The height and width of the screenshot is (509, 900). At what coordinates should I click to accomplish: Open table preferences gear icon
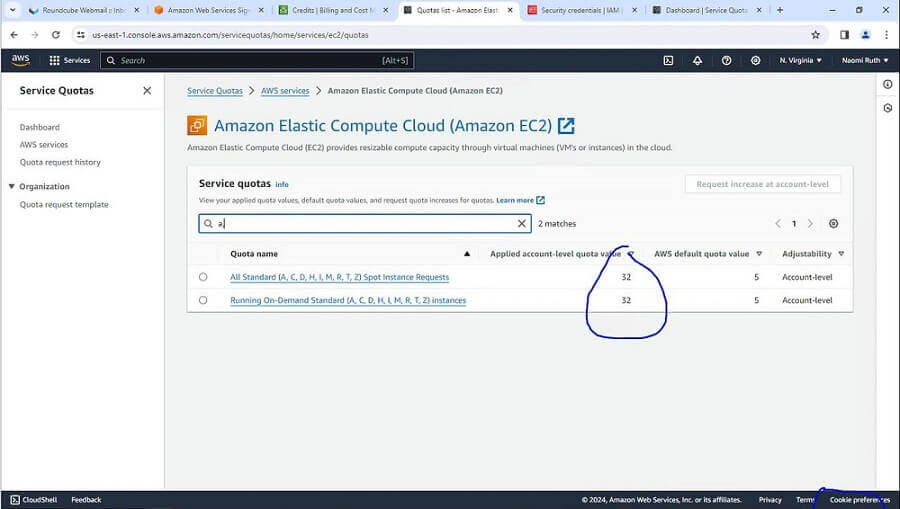833,224
